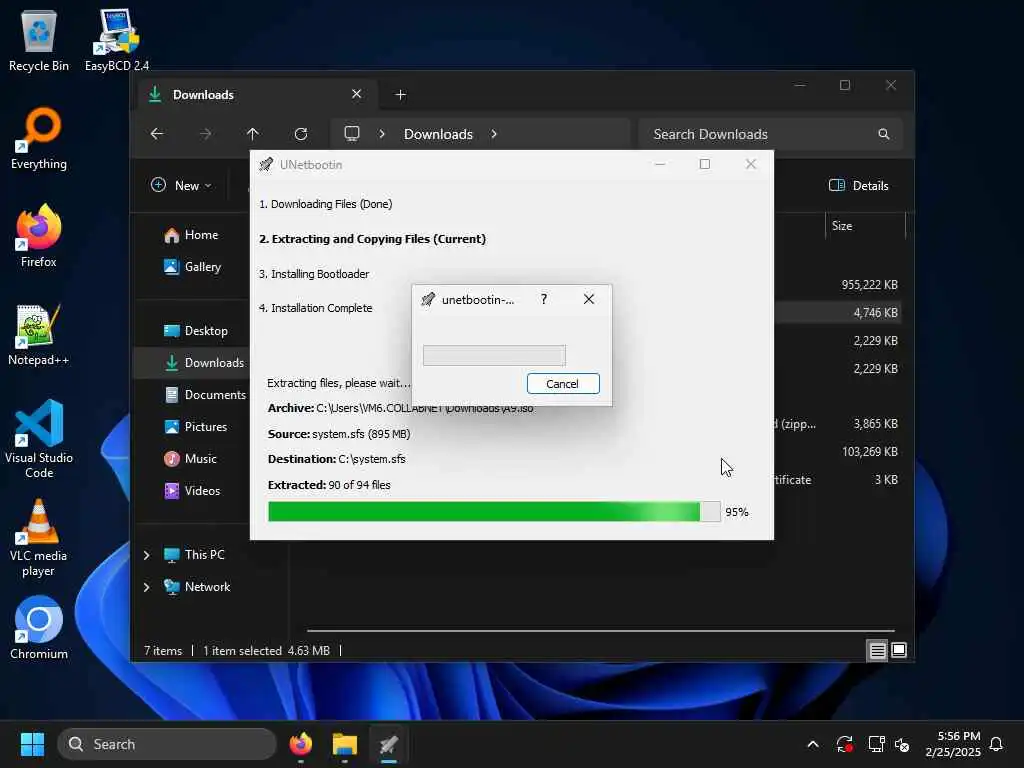Open Gallery in navigation pane
The width and height of the screenshot is (1024, 768).
point(193,266)
